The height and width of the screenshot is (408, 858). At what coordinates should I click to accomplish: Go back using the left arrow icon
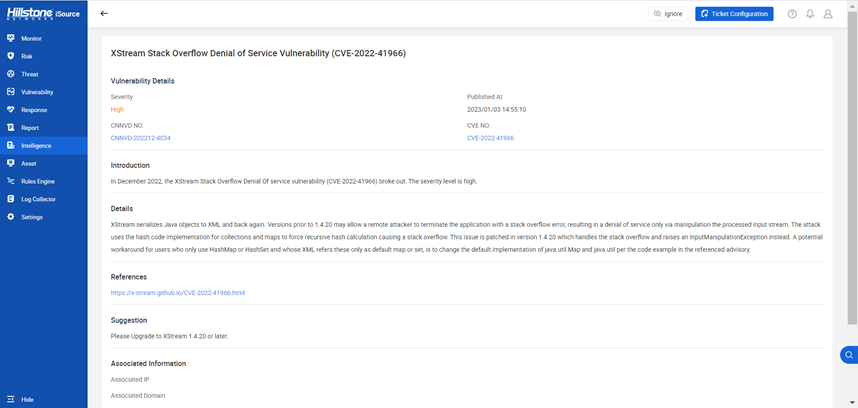(x=104, y=14)
